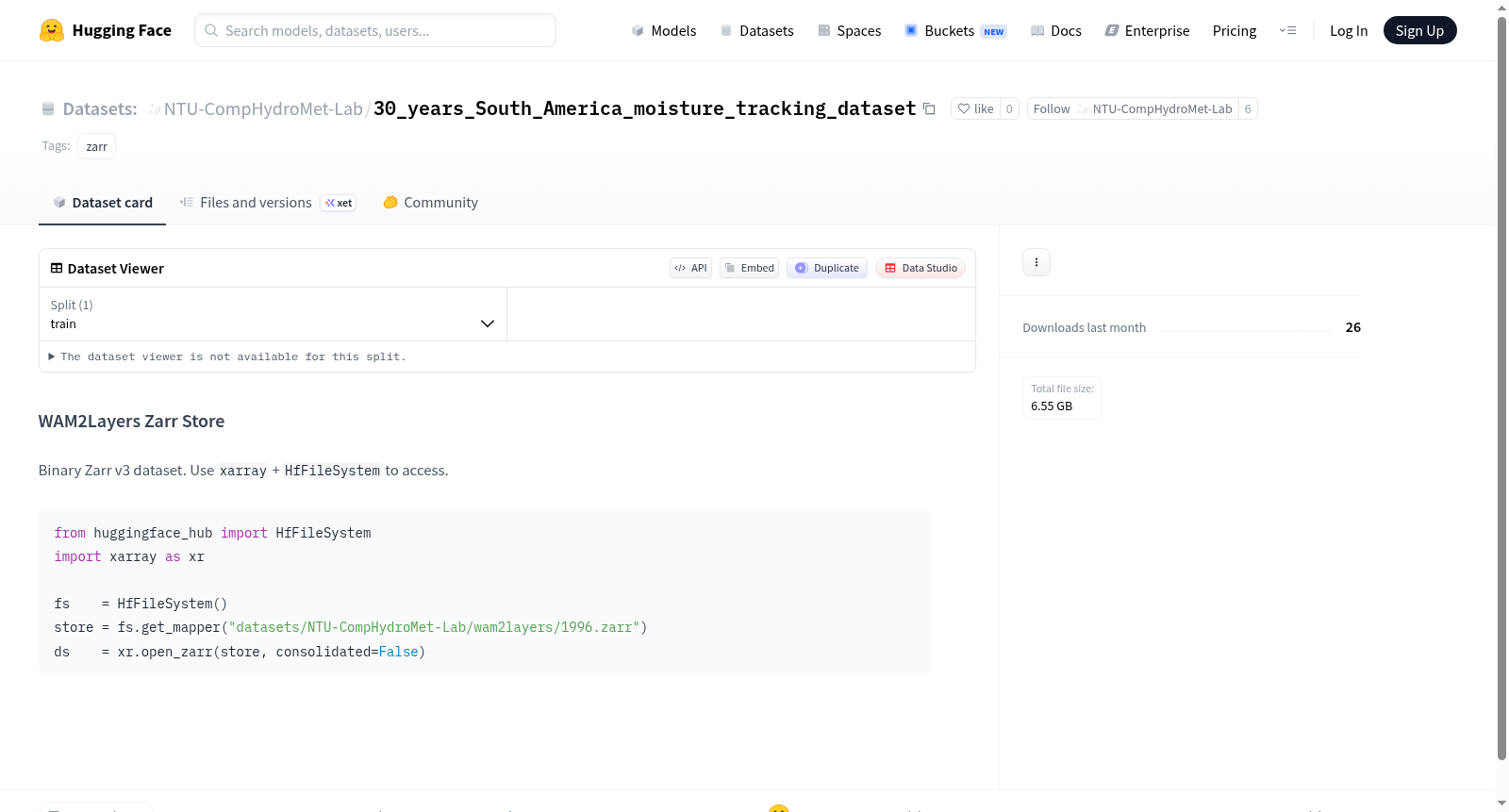This screenshot has width=1509, height=812.
Task: Click the Downloads last month value 26
Action: point(1353,327)
